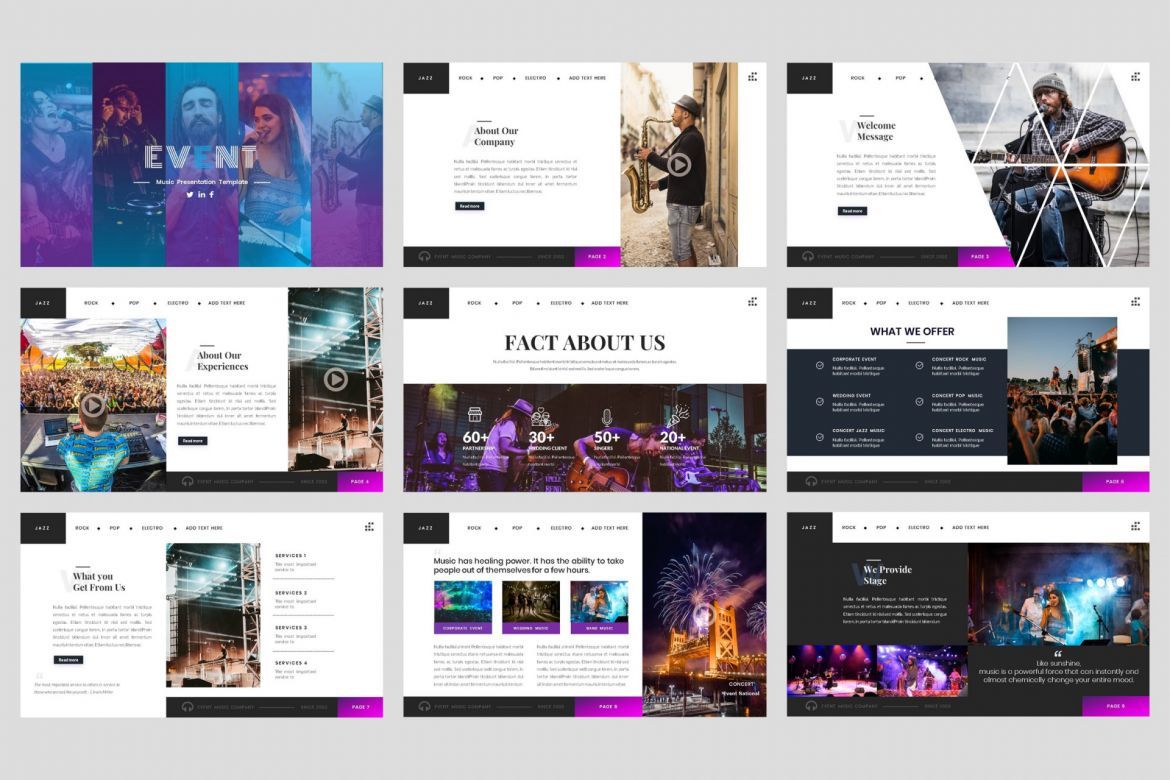Viewport: 1170px width, 780px height.
Task: Click the store icon above 60+ Partnership
Action: coord(475,415)
